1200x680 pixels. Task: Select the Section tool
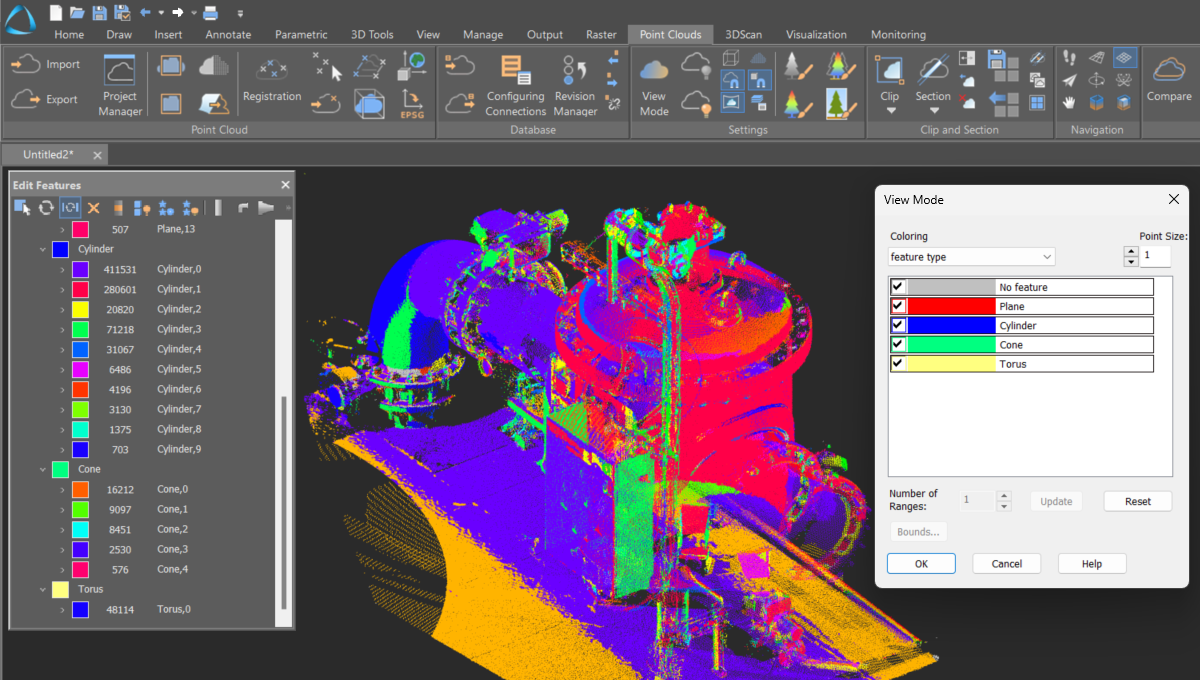coord(932,80)
